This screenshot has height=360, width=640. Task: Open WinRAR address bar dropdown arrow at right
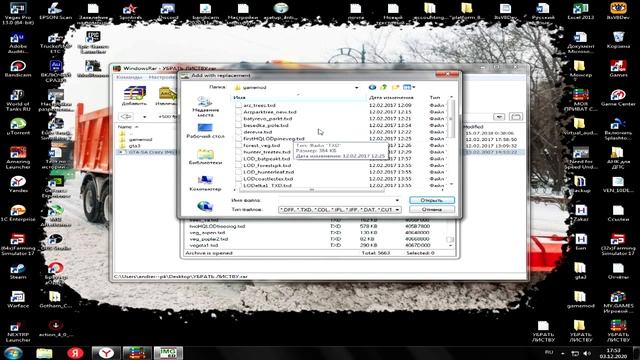tap(499, 117)
